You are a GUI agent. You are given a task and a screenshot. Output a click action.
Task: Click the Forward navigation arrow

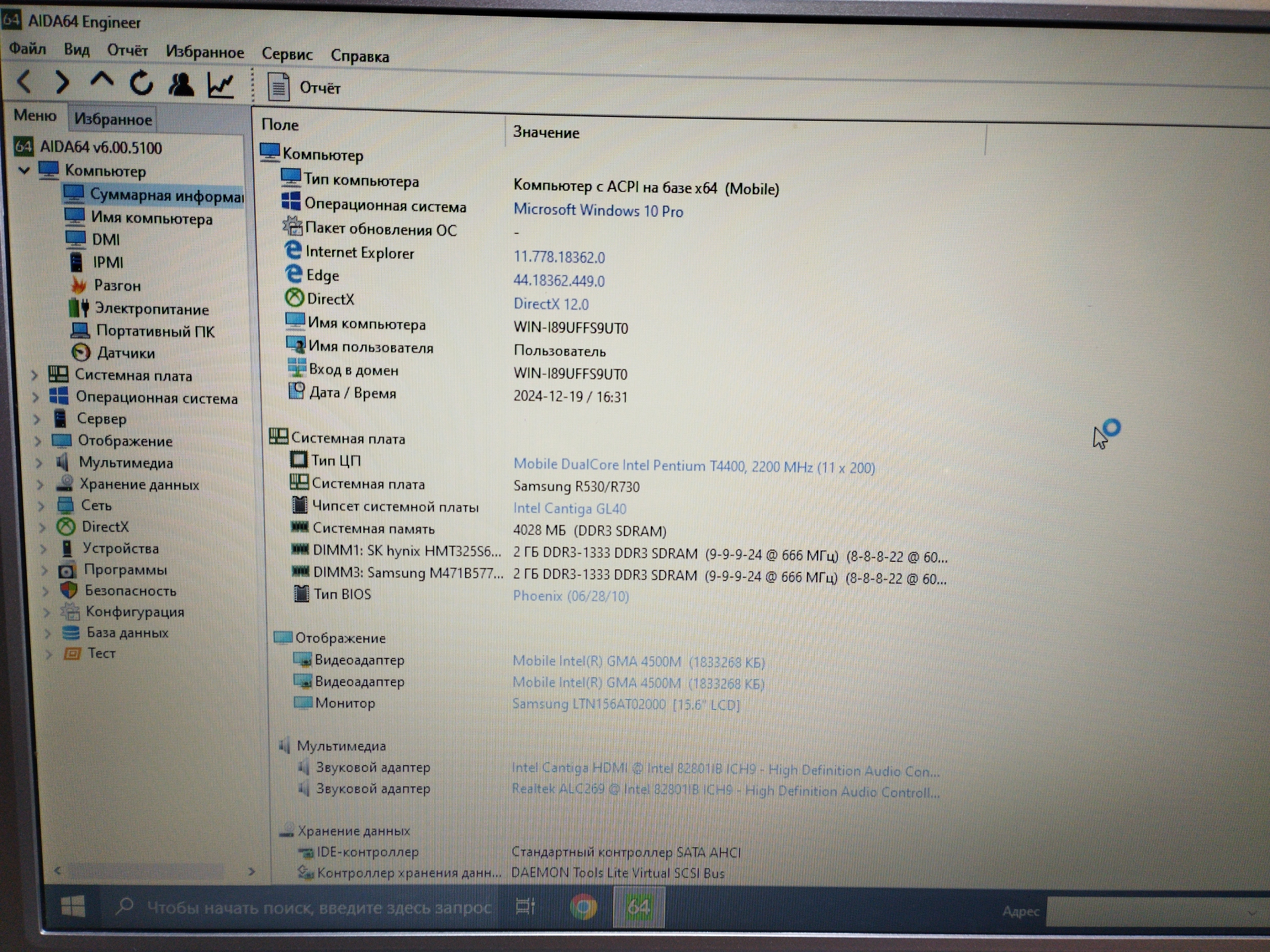pyautogui.click(x=62, y=82)
